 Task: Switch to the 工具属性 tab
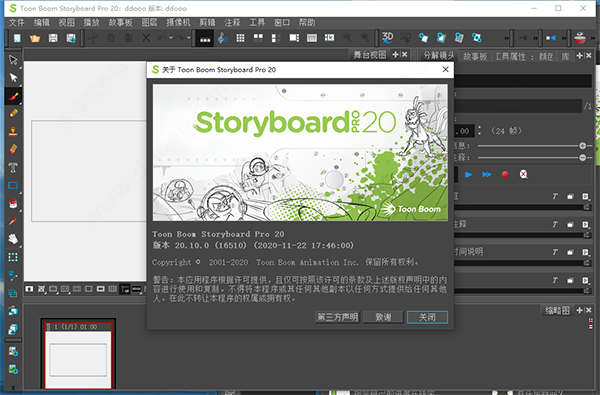tap(510, 57)
